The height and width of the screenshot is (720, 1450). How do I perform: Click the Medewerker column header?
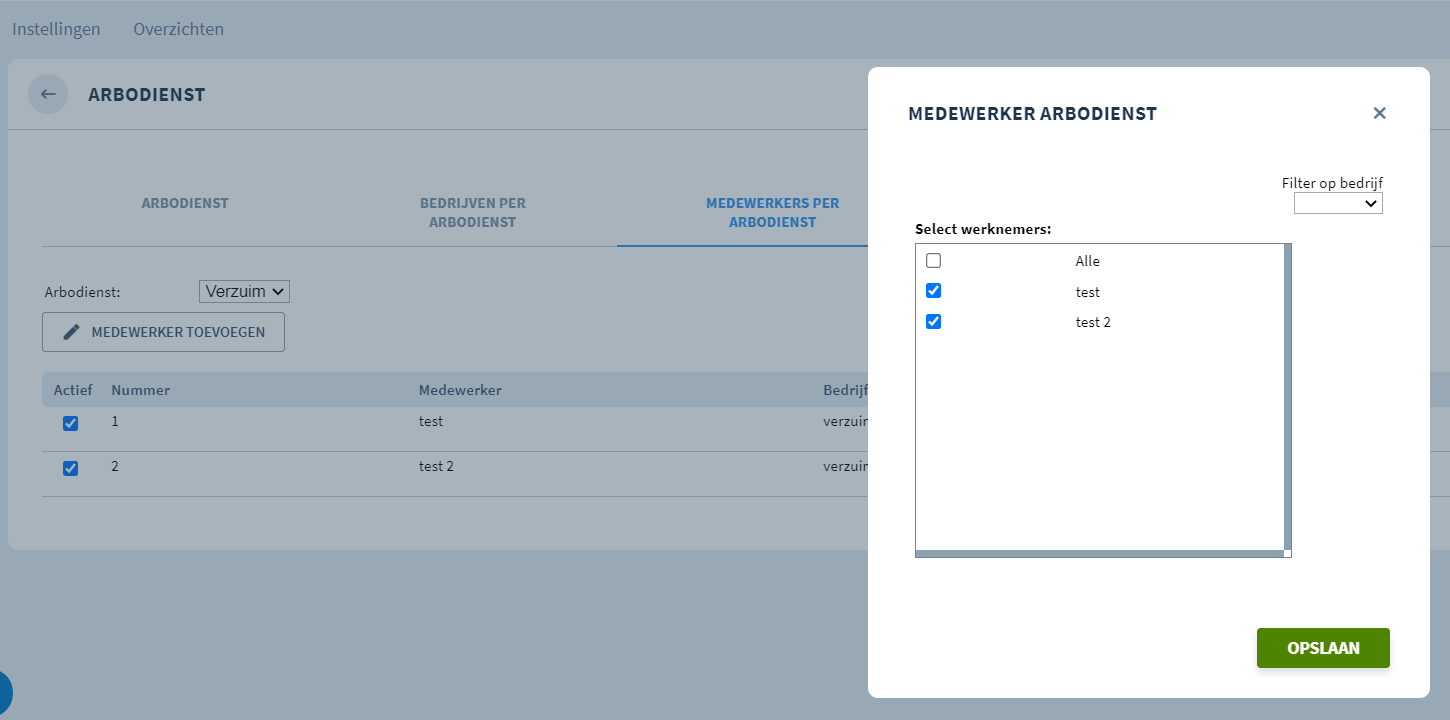tap(460, 390)
